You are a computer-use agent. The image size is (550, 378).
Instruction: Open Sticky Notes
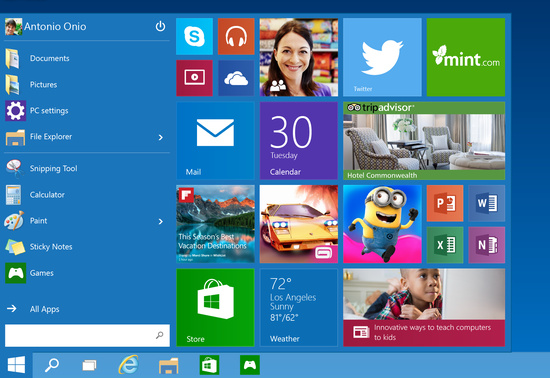(87, 247)
